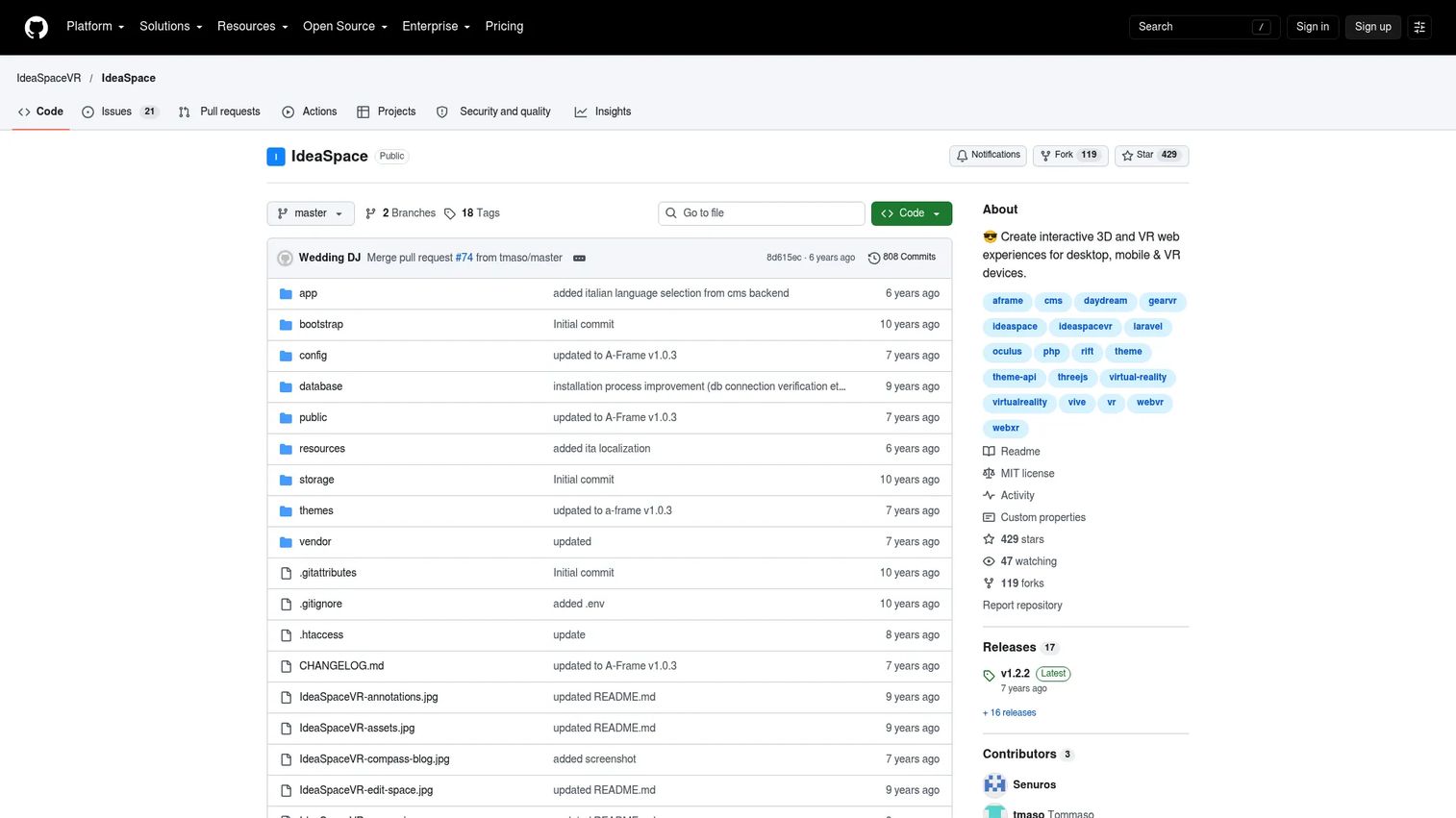Click the IdeaSpace repository avatar icon
The width and height of the screenshot is (1456, 818).
pos(276,156)
